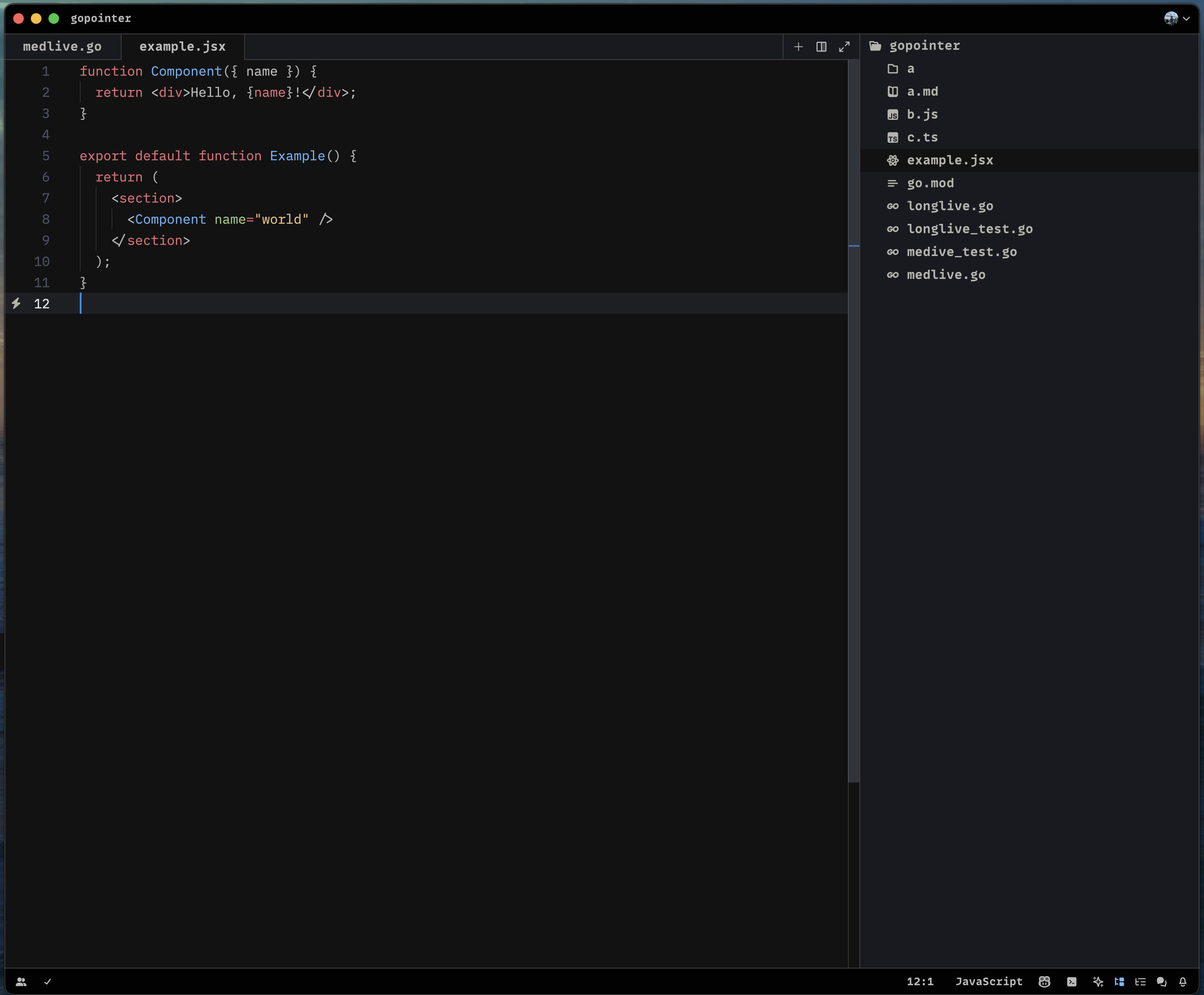Toggle zoom on the editor pane
The width and height of the screenshot is (1204, 995).
[844, 46]
